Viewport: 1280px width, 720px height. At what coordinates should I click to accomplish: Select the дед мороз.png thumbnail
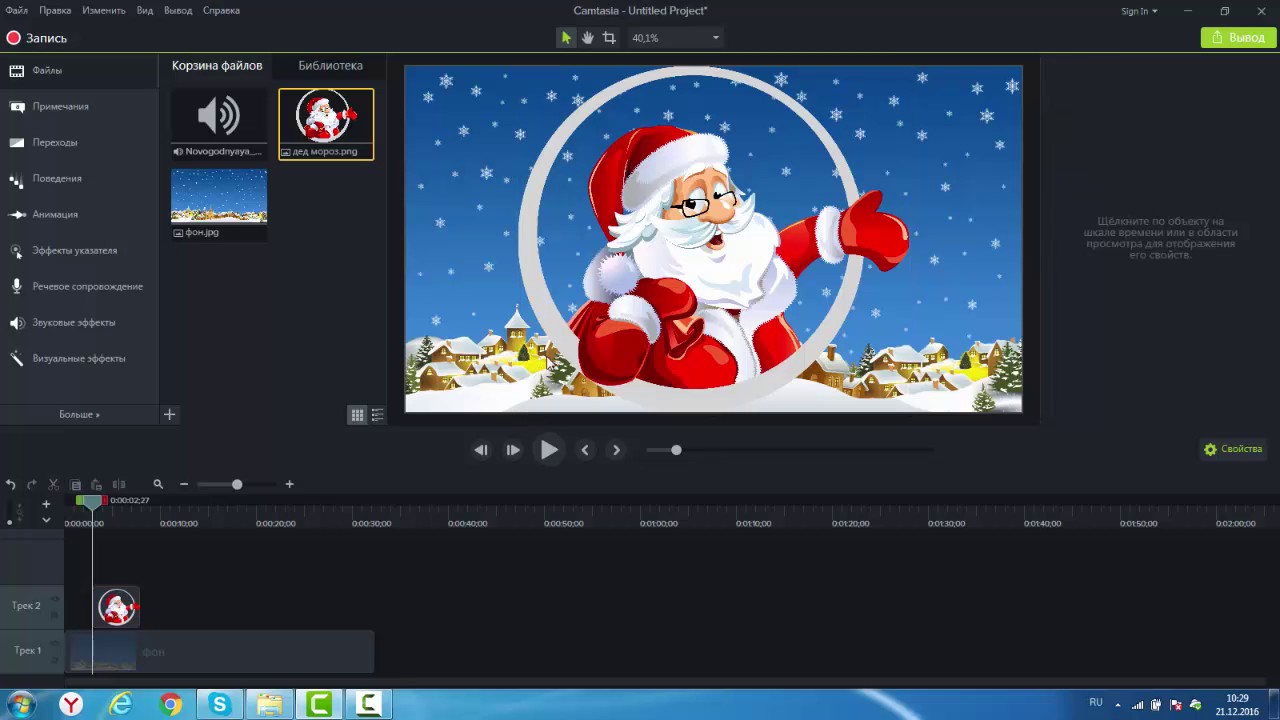coord(326,124)
